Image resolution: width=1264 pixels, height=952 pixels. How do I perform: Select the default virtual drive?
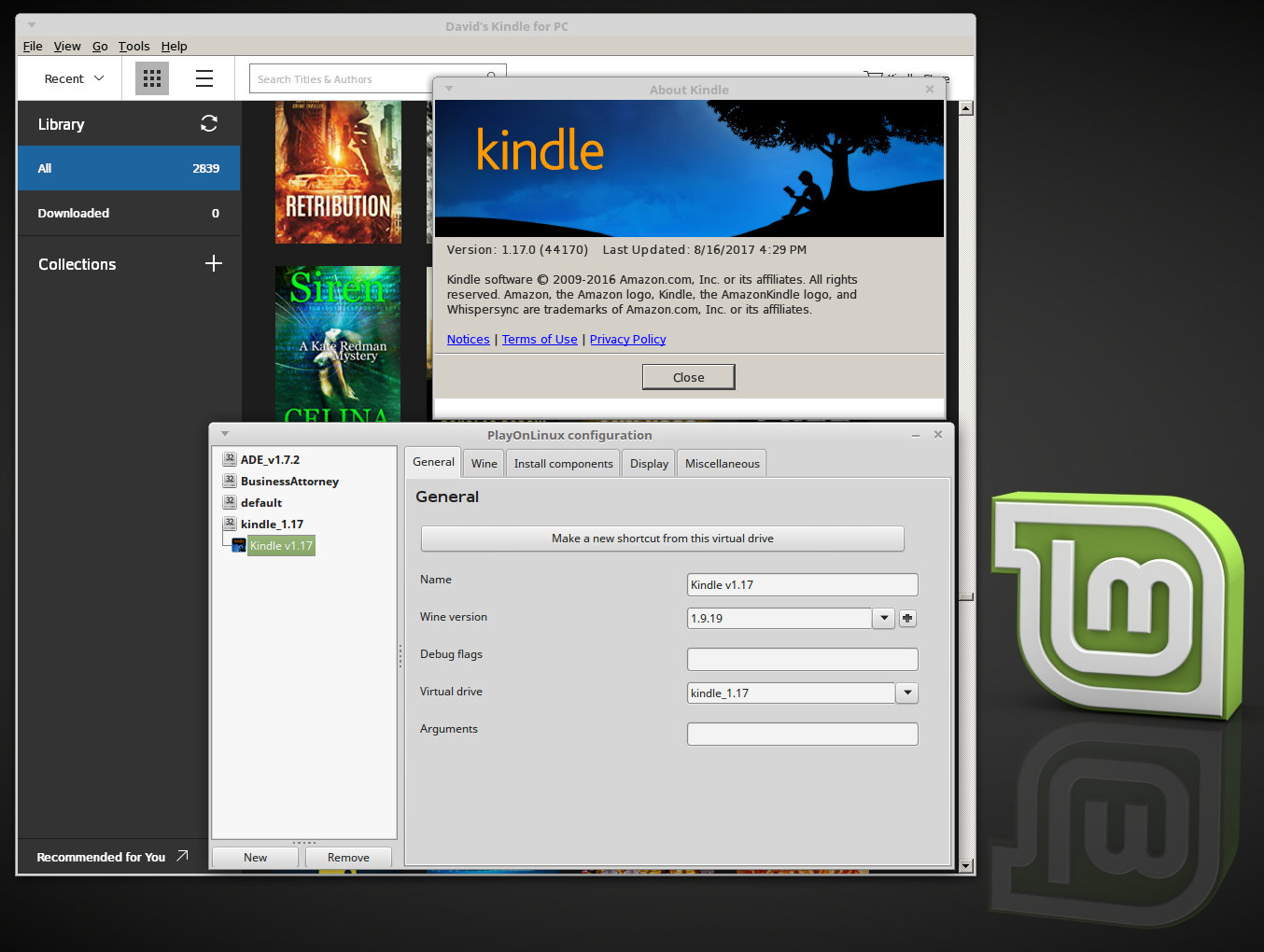[x=261, y=502]
